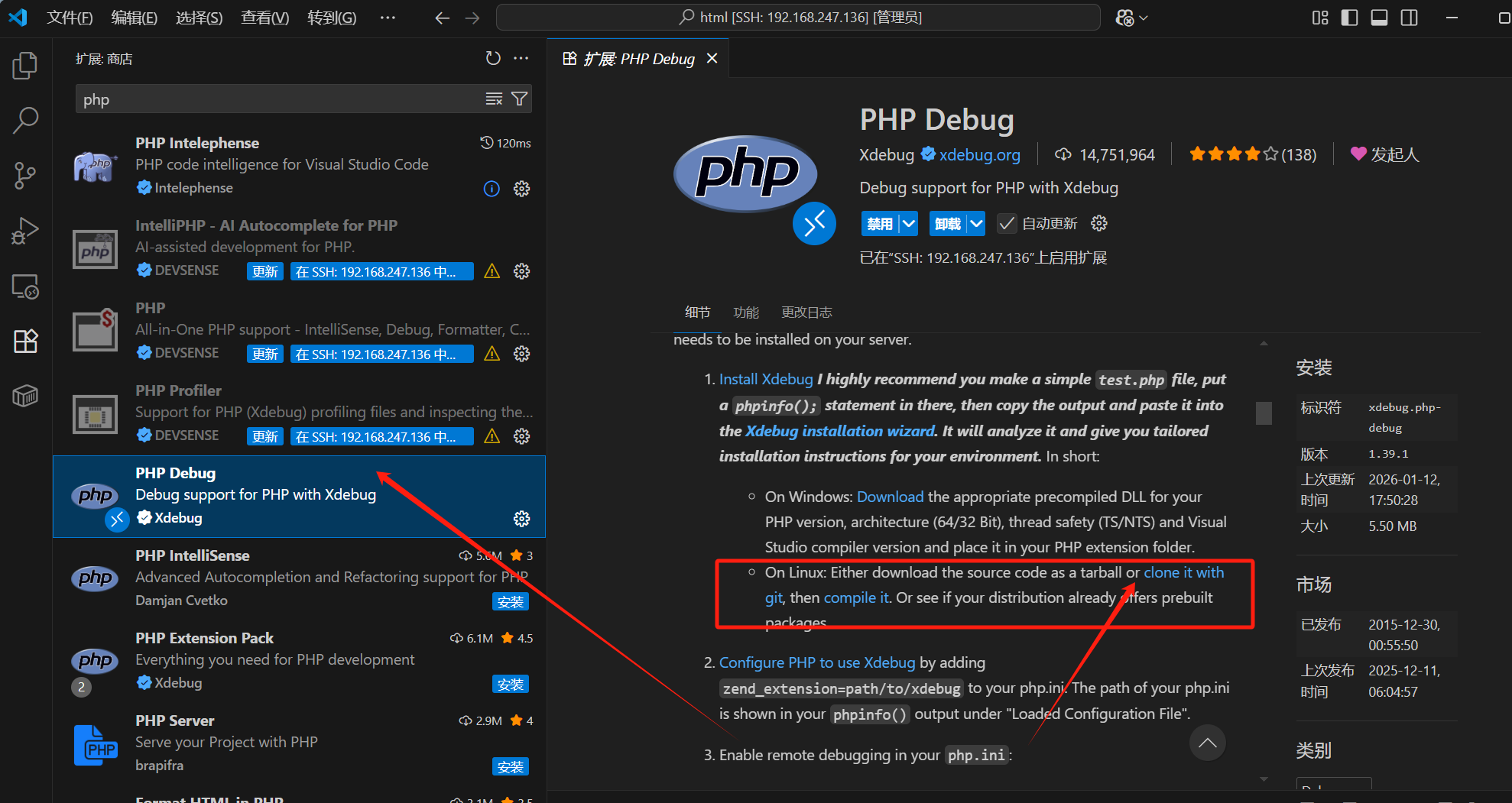Open the Remote Explorer view

[x=25, y=287]
